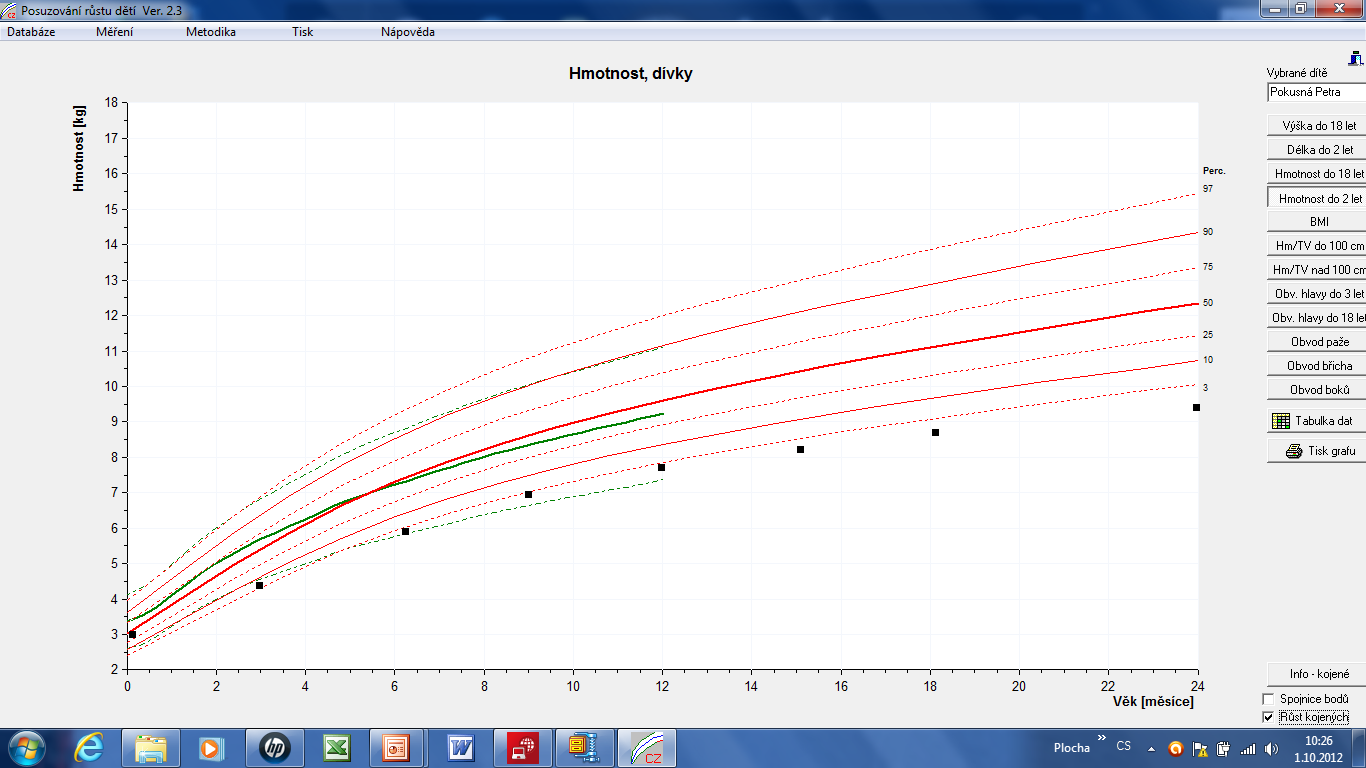Open the zip archiver in taskbar
This screenshot has width=1366, height=768.
coord(584,747)
